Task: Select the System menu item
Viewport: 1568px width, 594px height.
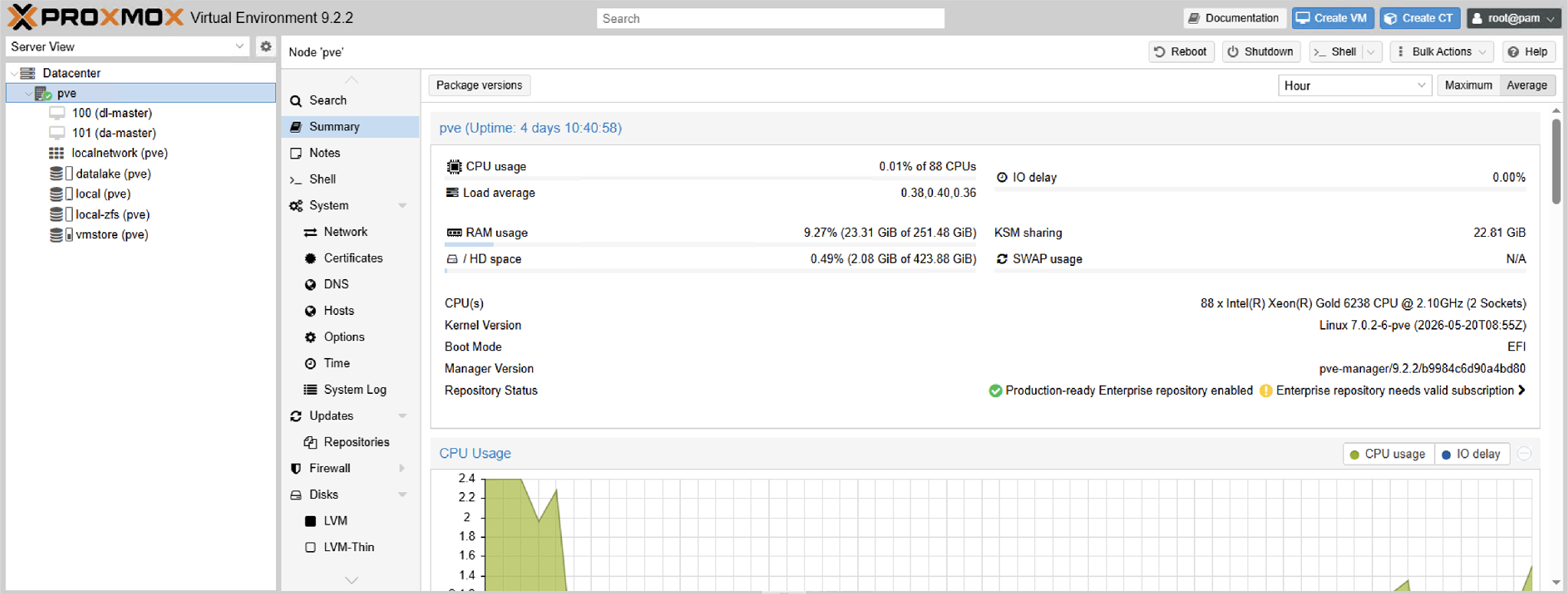Action: pos(350,205)
